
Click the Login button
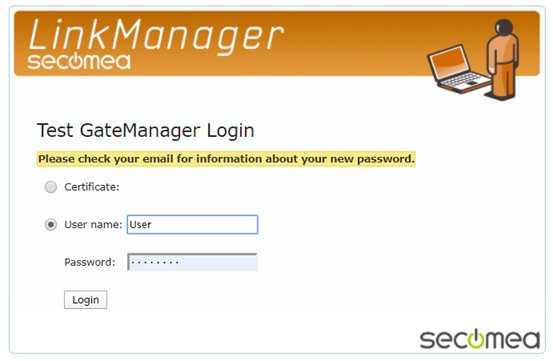point(86,300)
